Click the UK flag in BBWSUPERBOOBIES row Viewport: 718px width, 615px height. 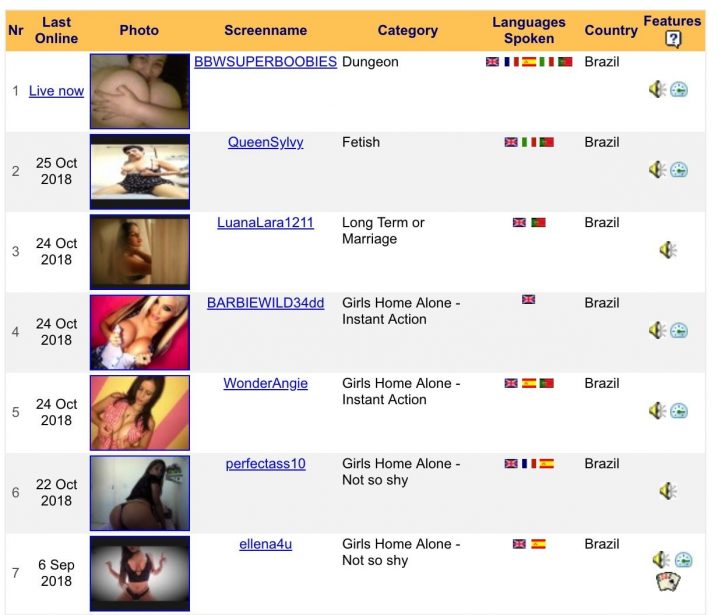[492, 62]
